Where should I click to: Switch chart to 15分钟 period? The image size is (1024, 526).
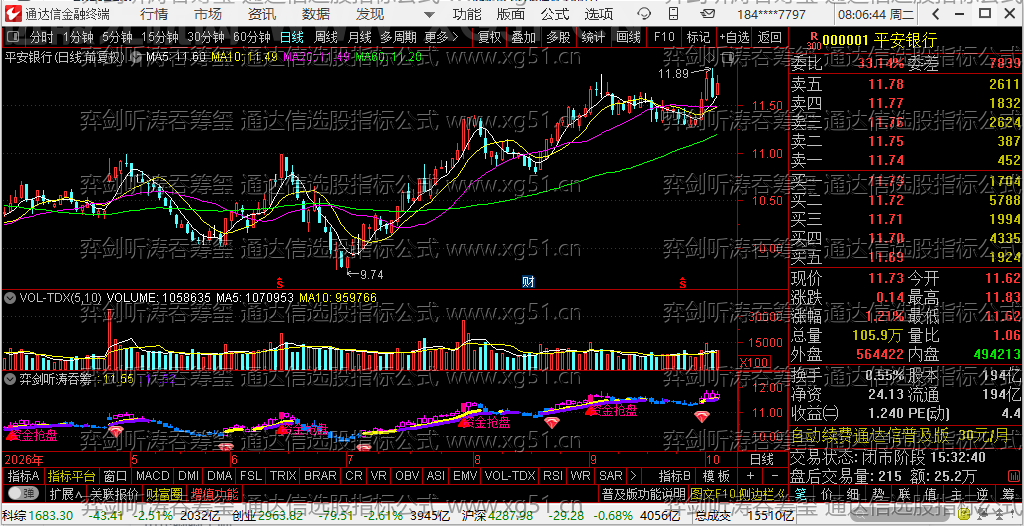159,37
